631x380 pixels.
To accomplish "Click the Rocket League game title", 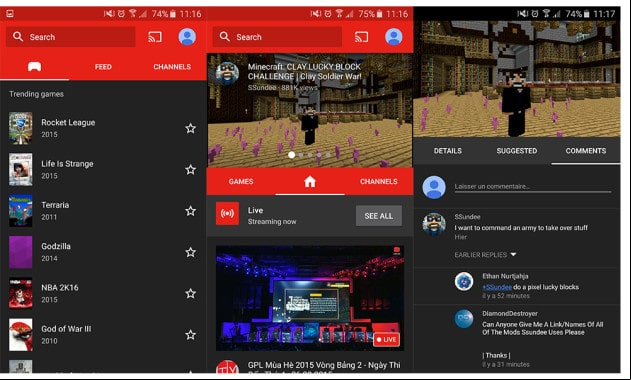I will [x=68, y=122].
